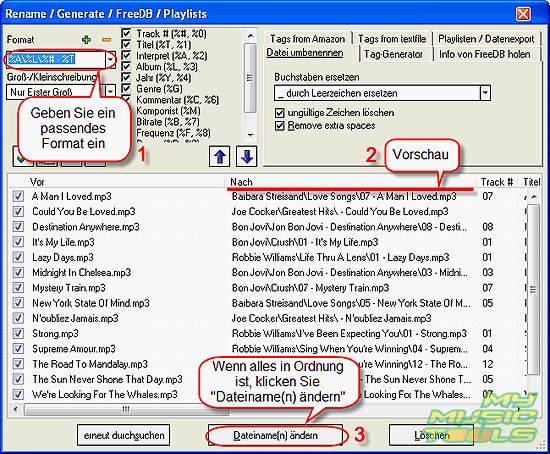Image resolution: width=550 pixels, height=454 pixels.
Task: Uncheck We're Looking For The Whales.mp3
Action: point(18,395)
